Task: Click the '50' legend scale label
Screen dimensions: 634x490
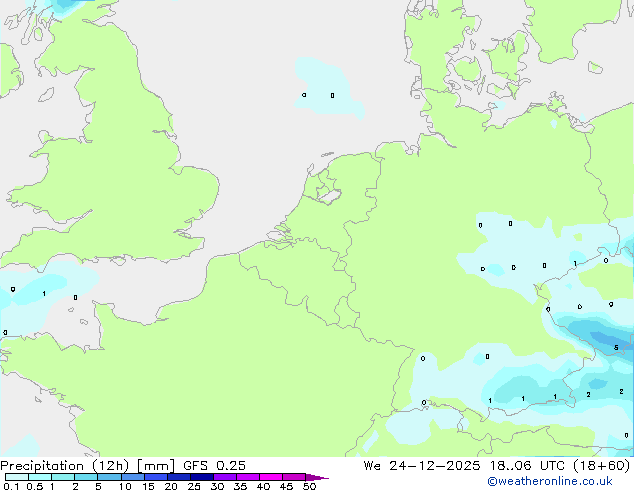Action: pos(309,486)
